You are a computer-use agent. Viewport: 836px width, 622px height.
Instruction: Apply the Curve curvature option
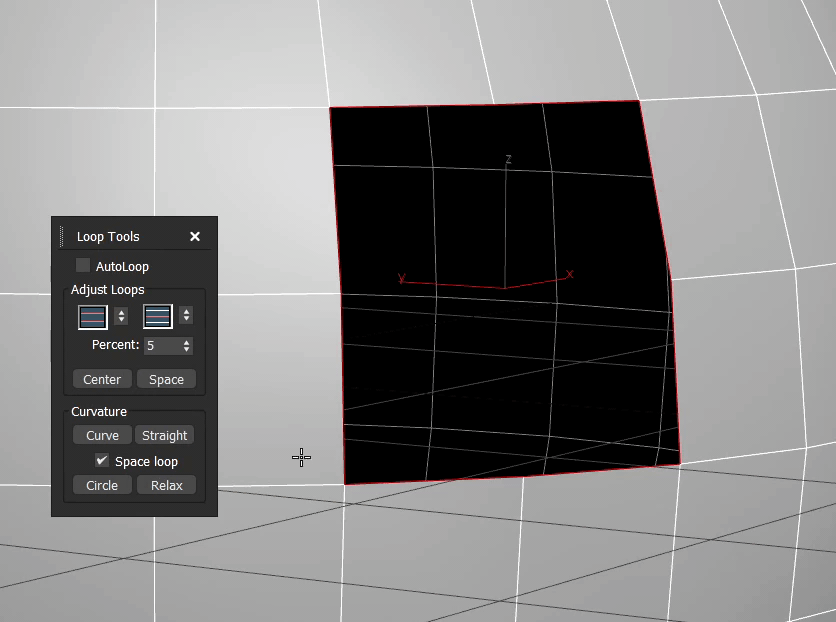[x=101, y=435]
